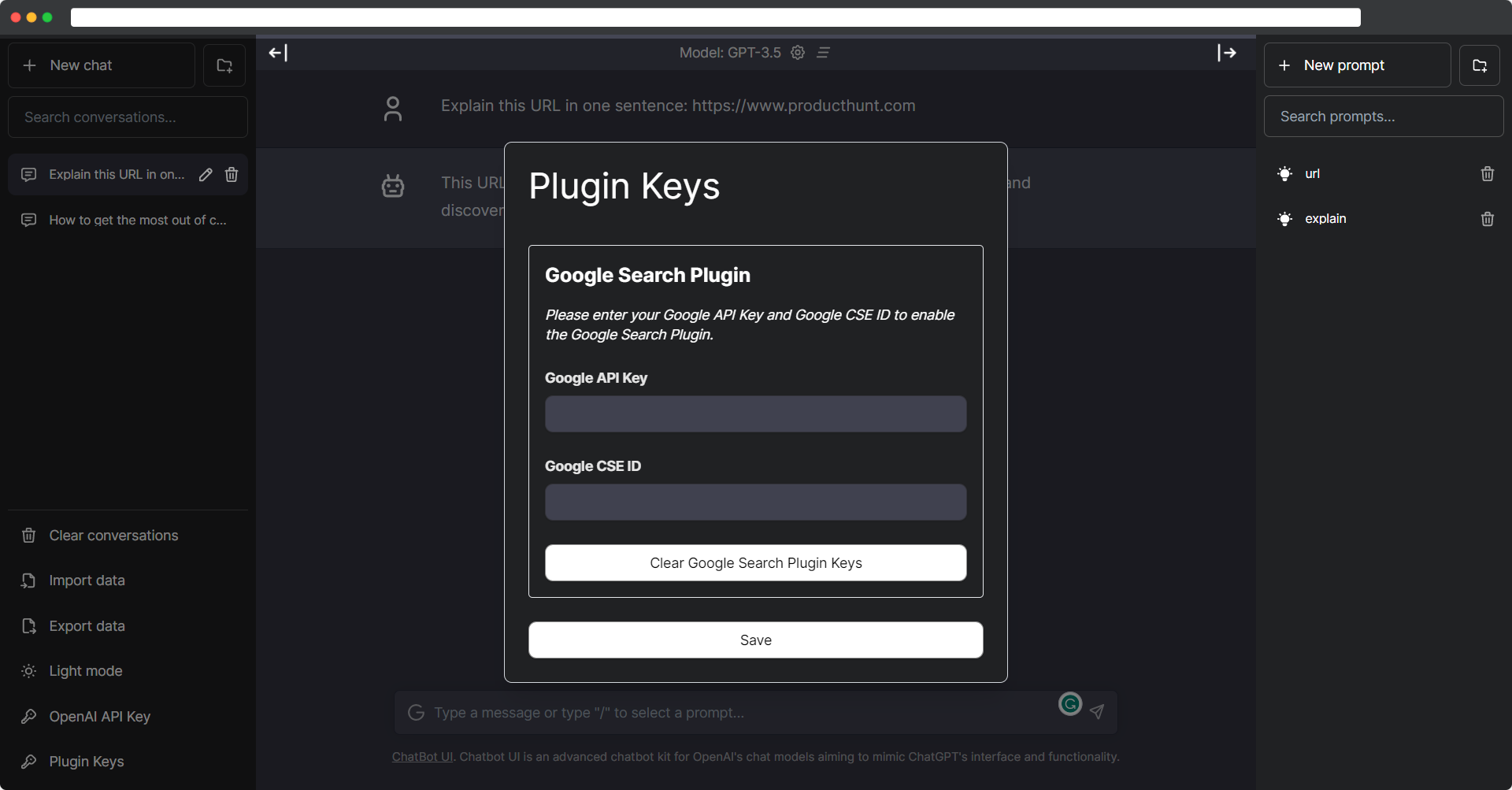This screenshot has width=1512, height=790.
Task: Open the model settings gear icon
Action: (798, 52)
